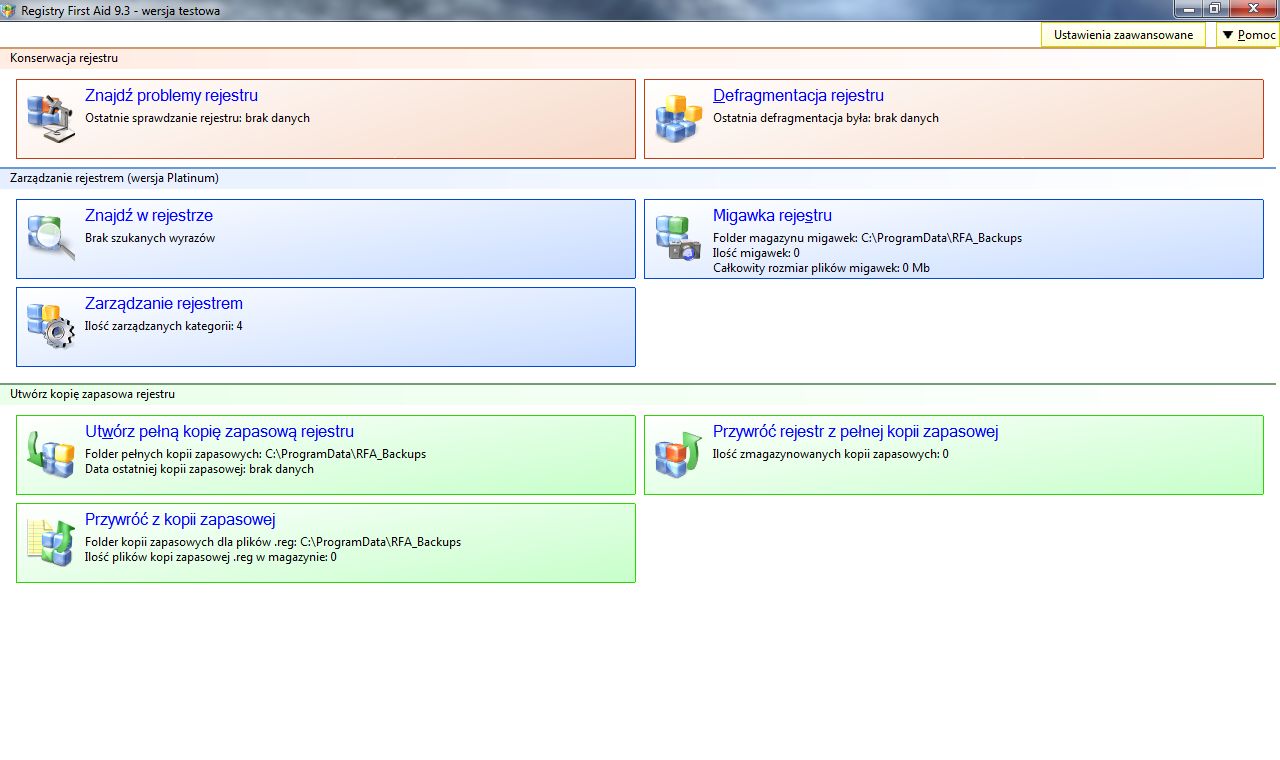Image resolution: width=1280 pixels, height=760 pixels.
Task: Click 'Utwórz kopię zapasowa rejestru' section header
Action: 92,394
